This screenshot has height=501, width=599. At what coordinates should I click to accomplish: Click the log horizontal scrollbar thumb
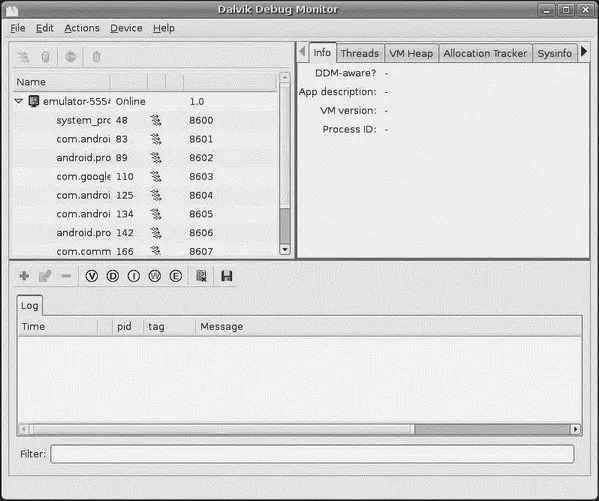pyautogui.click(x=222, y=430)
